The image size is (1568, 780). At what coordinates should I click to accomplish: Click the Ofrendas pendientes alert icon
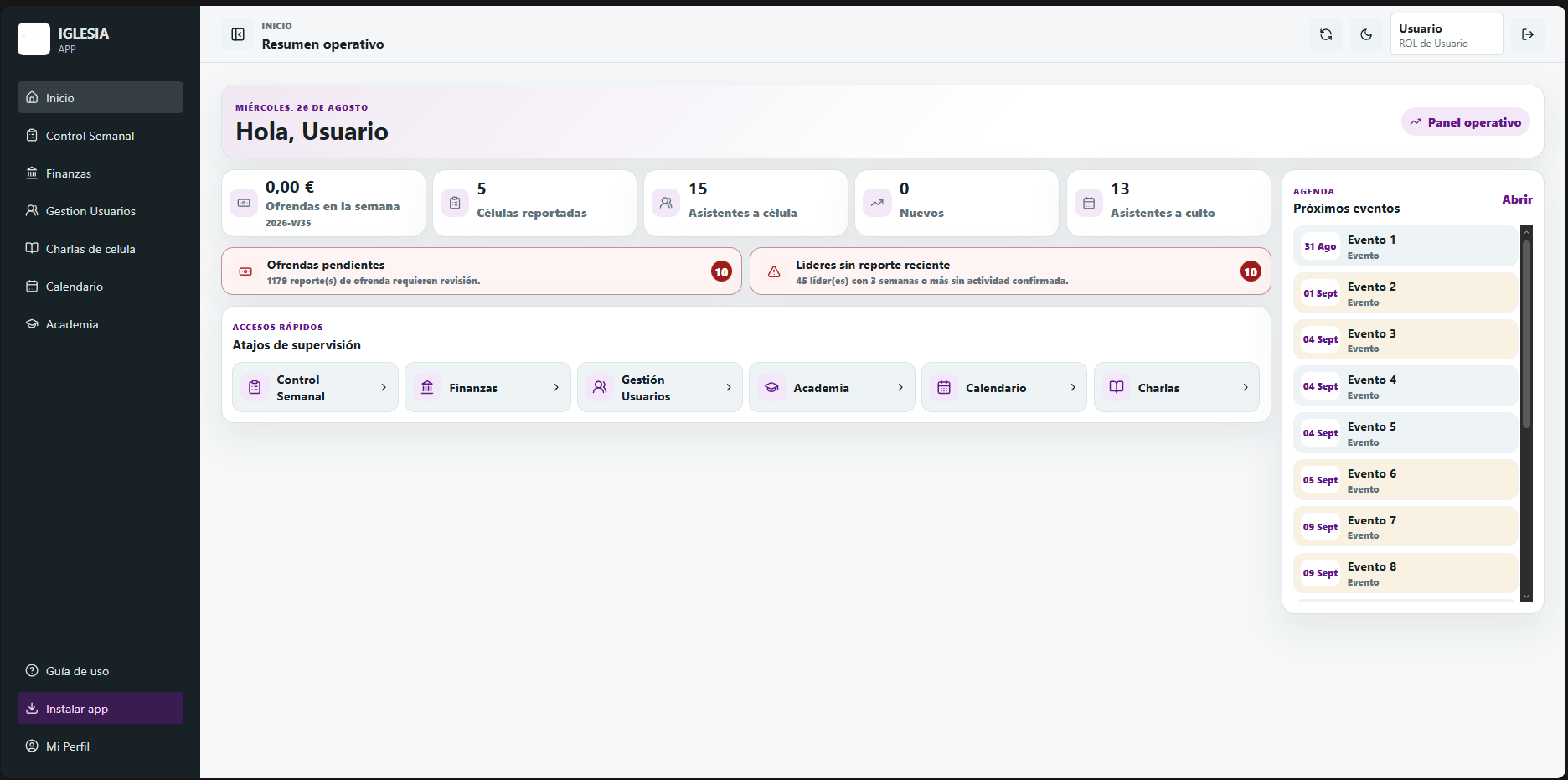coord(245,271)
